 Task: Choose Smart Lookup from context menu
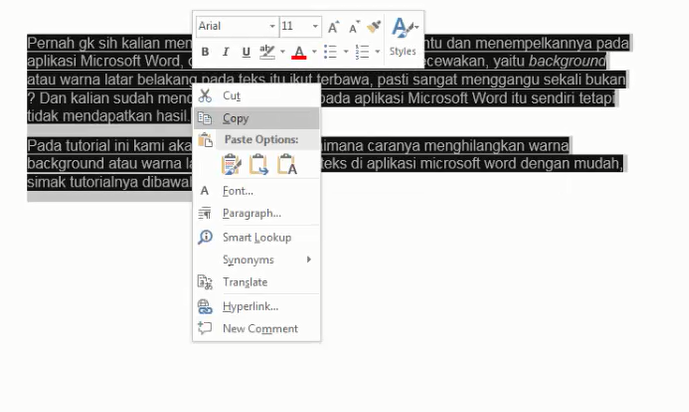[x=257, y=238]
